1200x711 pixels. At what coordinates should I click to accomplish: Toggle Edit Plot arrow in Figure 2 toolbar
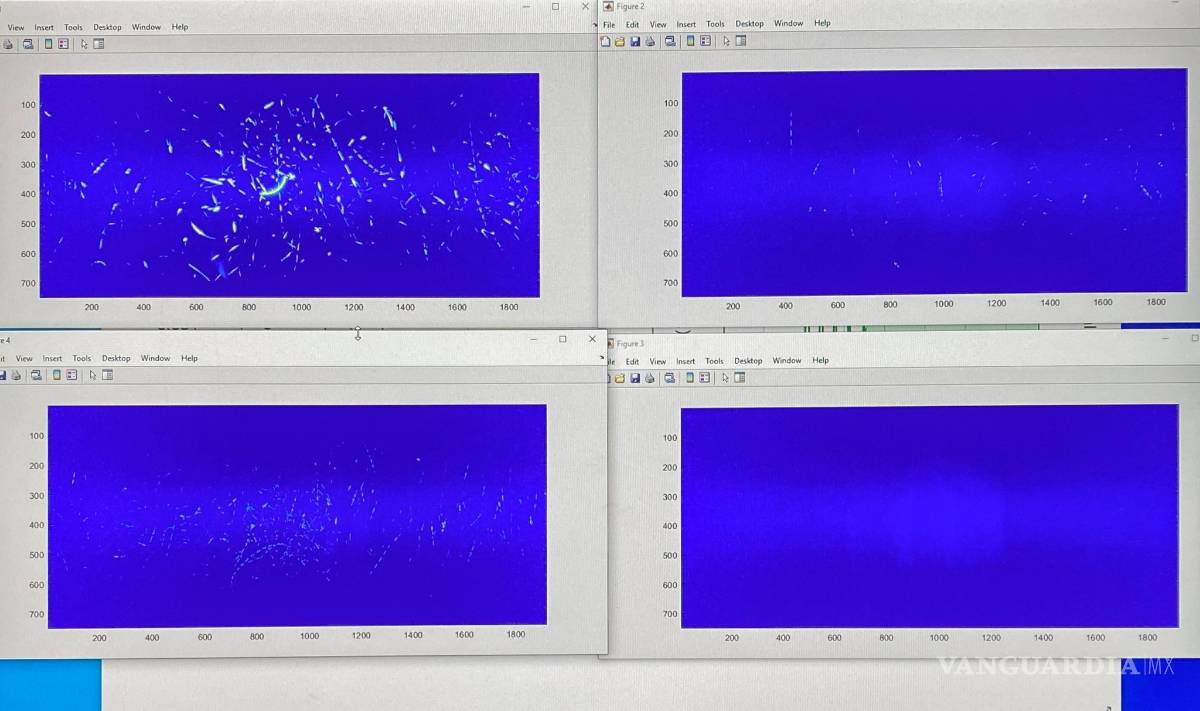(x=726, y=41)
